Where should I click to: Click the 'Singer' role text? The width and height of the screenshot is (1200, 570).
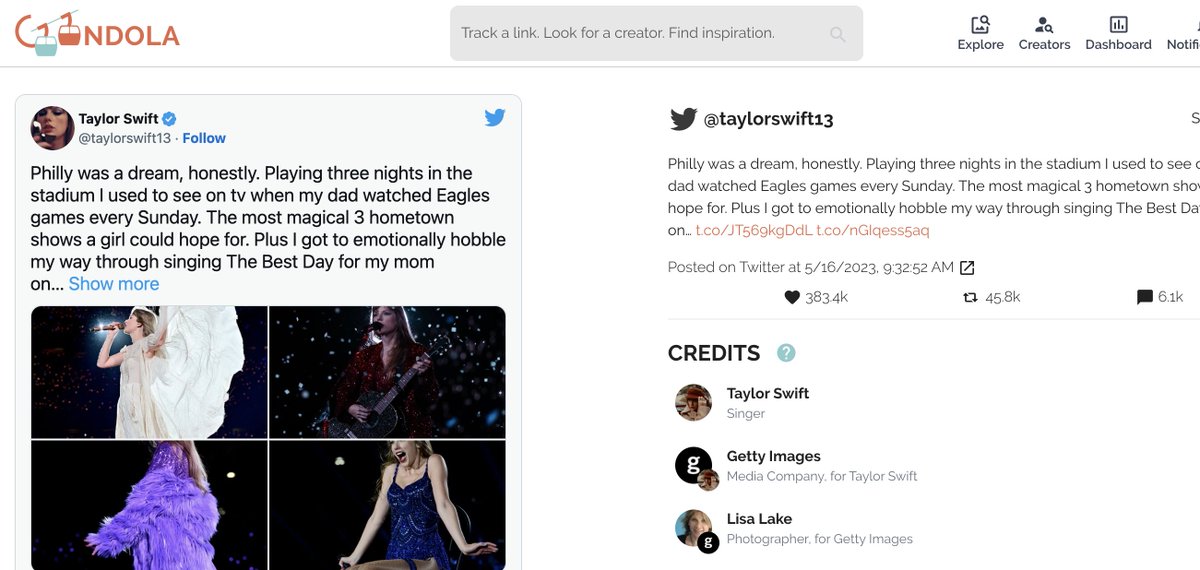(x=746, y=413)
